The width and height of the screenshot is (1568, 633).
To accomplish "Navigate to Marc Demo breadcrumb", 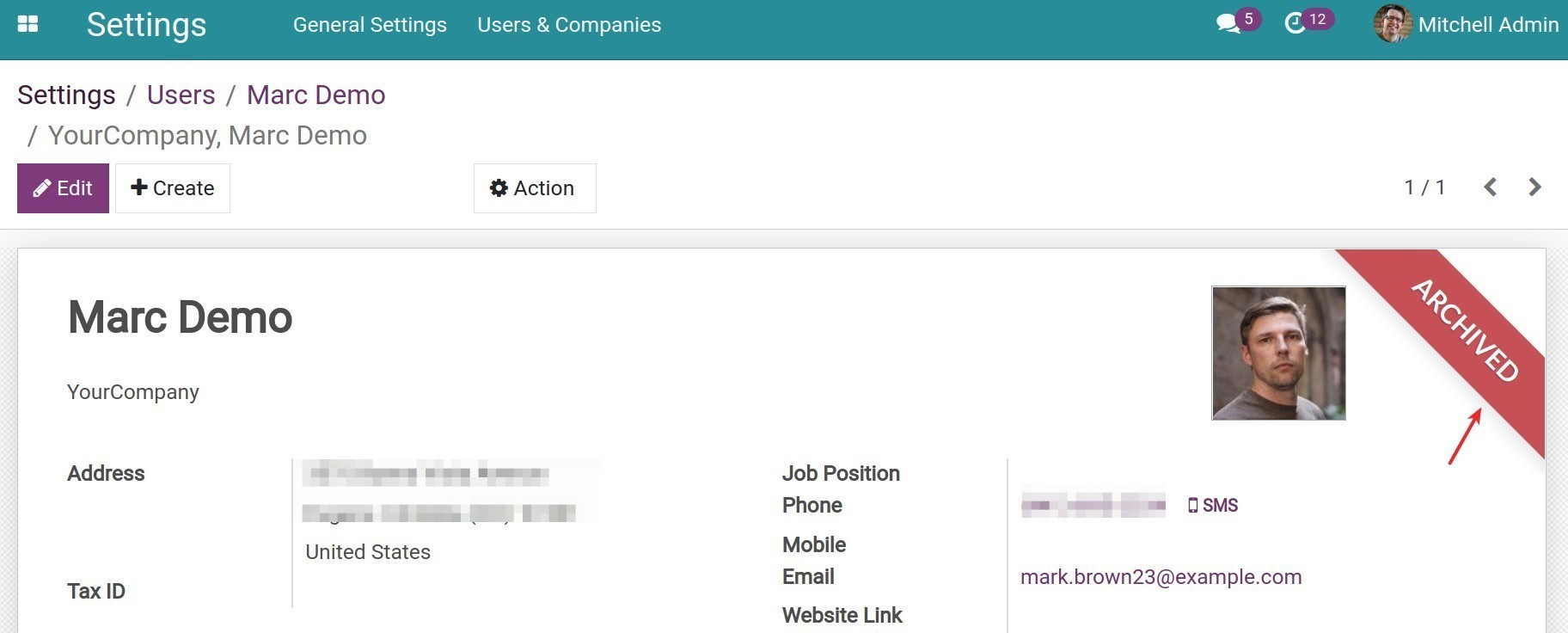I will [x=315, y=95].
